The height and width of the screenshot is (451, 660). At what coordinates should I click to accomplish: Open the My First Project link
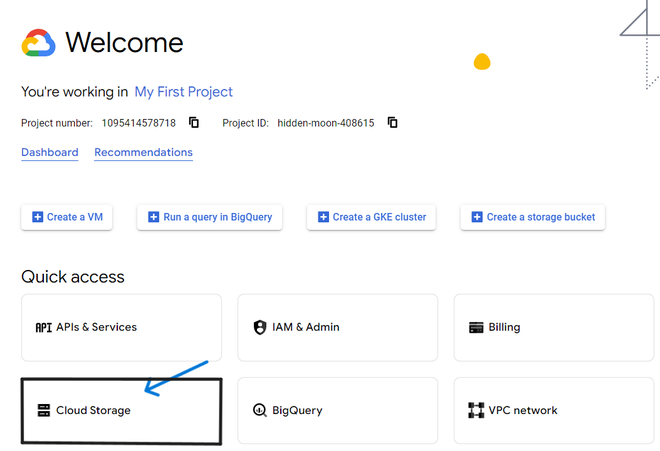tap(184, 92)
